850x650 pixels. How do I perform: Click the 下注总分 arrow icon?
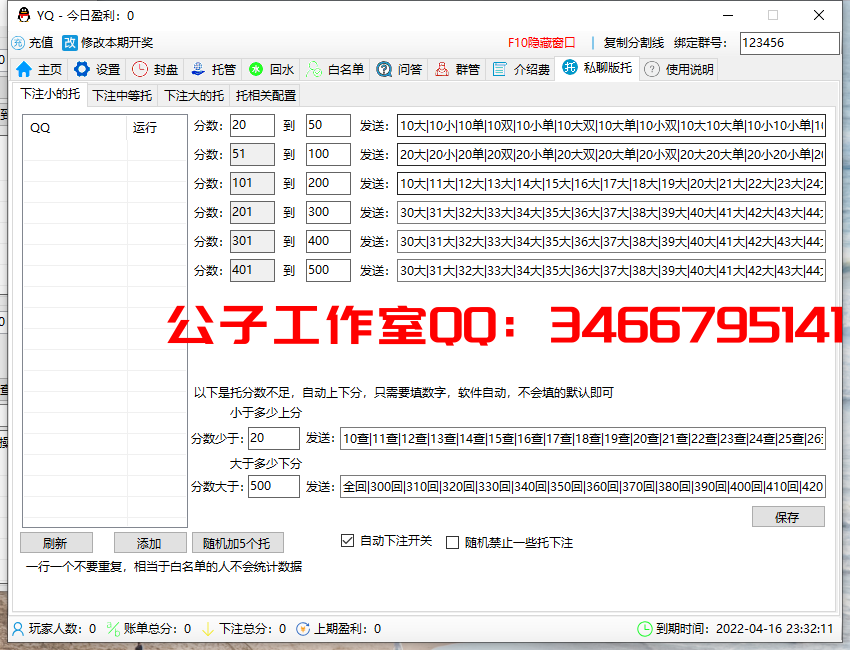coord(208,629)
